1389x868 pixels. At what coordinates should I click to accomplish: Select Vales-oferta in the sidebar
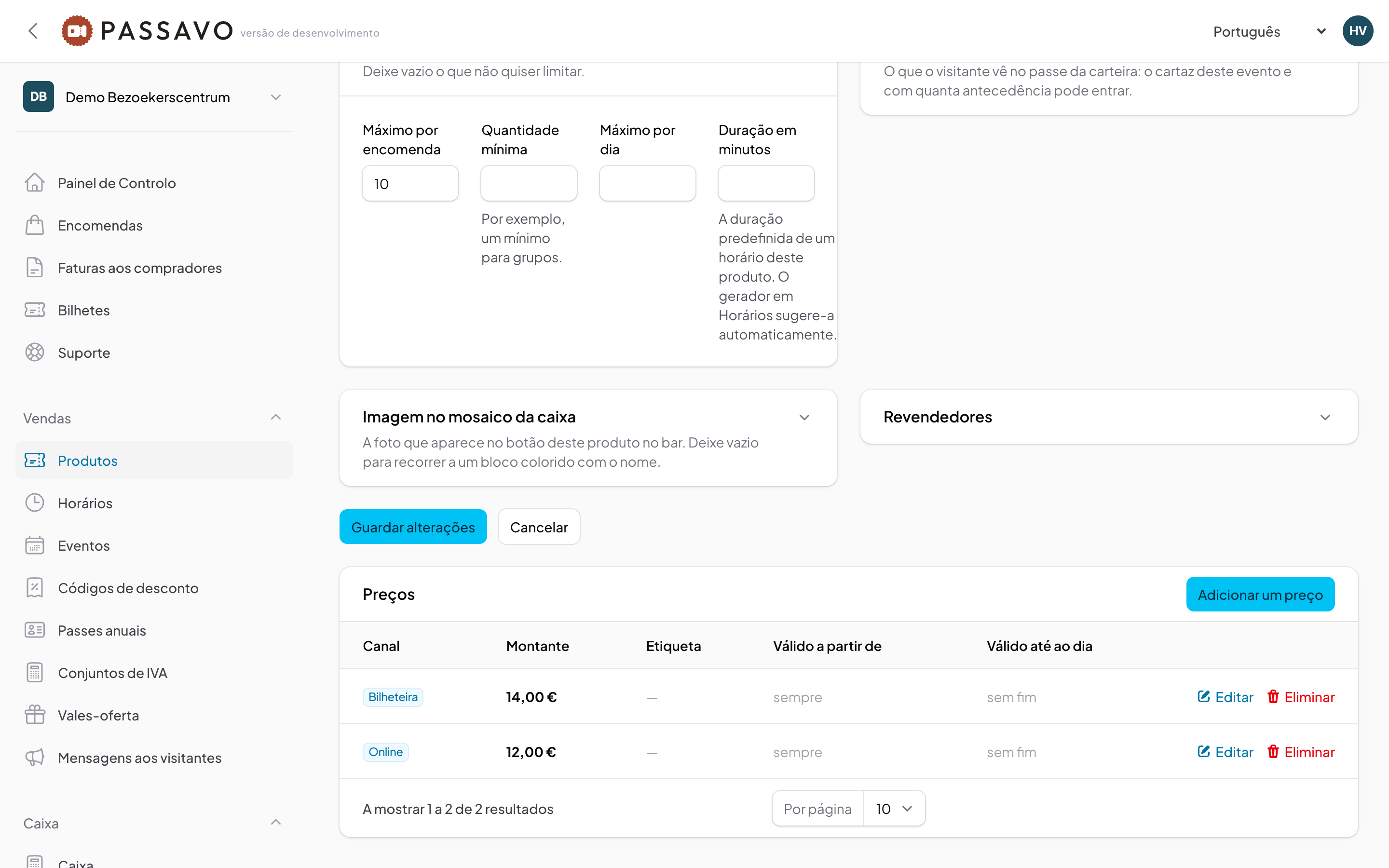pos(154,715)
